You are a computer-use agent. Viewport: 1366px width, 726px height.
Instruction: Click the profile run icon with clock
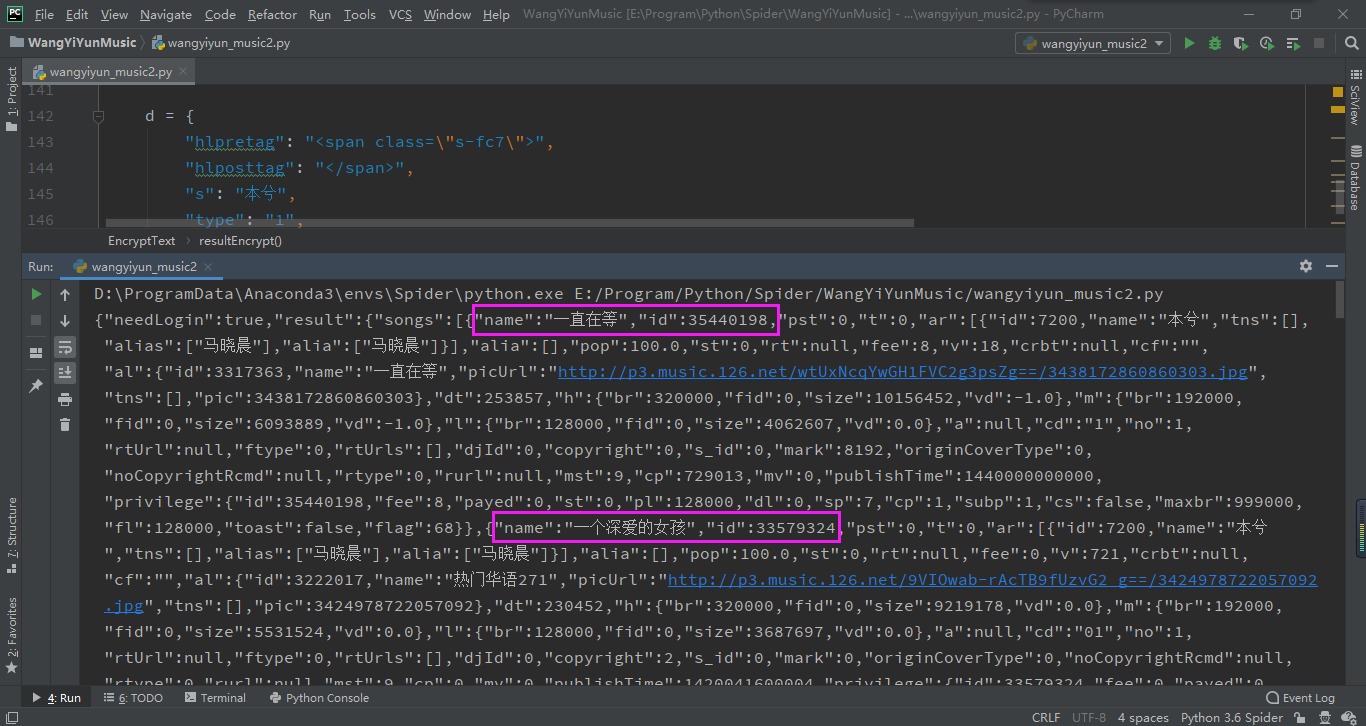tap(1267, 43)
